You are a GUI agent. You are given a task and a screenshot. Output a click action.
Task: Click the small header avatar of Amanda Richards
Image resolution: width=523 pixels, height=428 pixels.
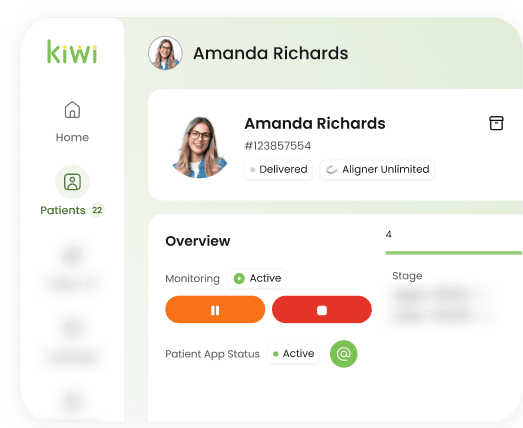pyautogui.click(x=165, y=53)
